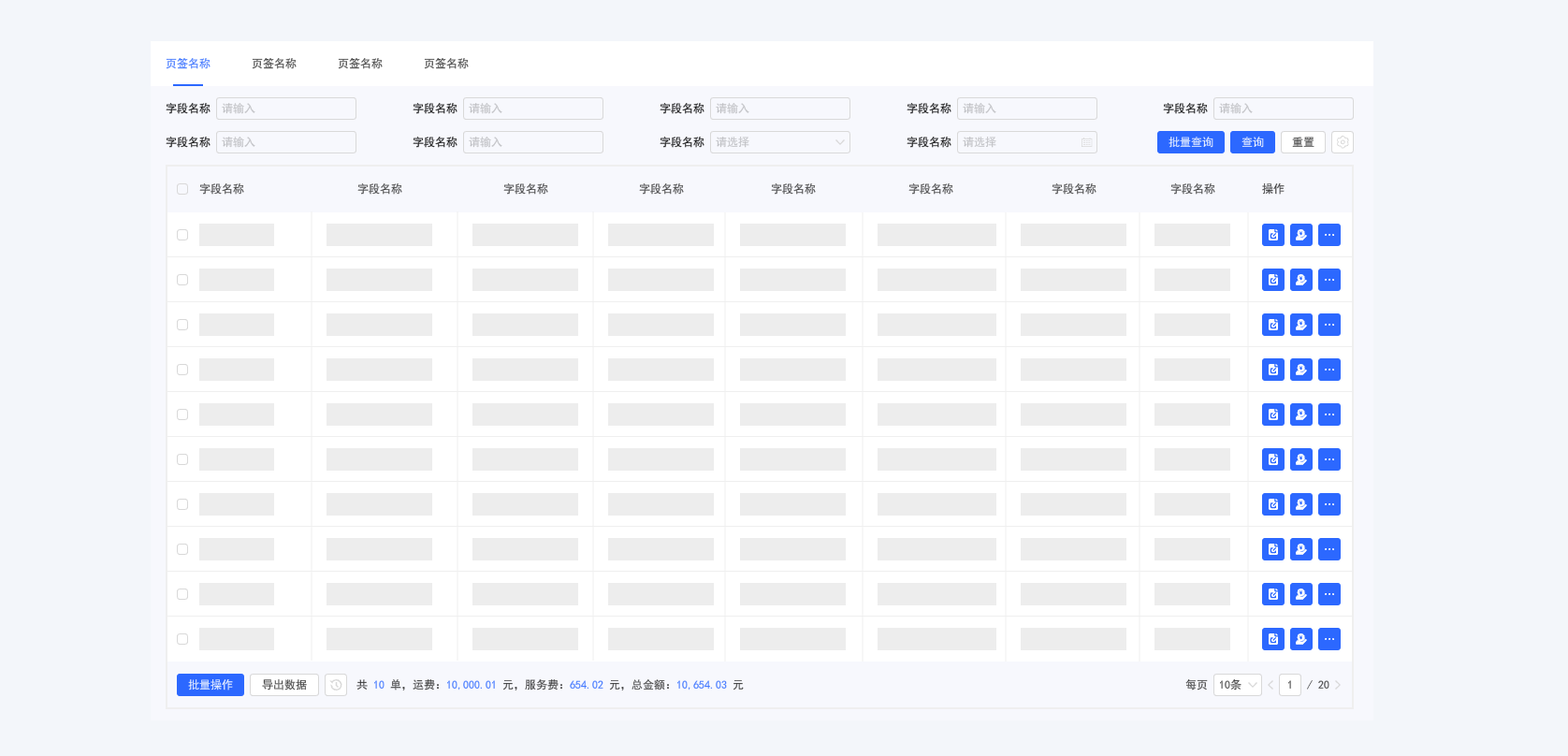
Task: Click the payment hand icon in the fourth table row
Action: [x=1300, y=370]
